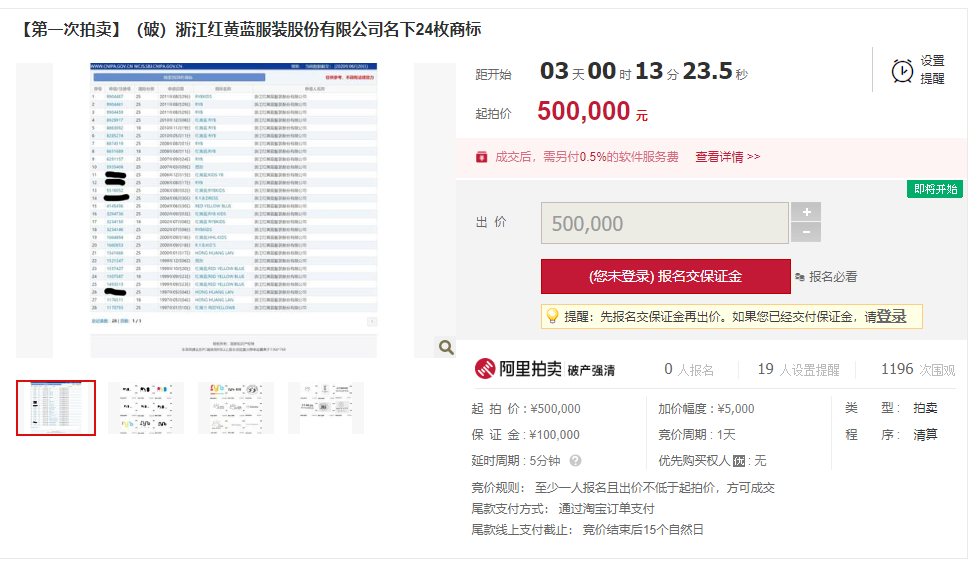
Task: Select the 0 人报名 count
Action: point(688,369)
